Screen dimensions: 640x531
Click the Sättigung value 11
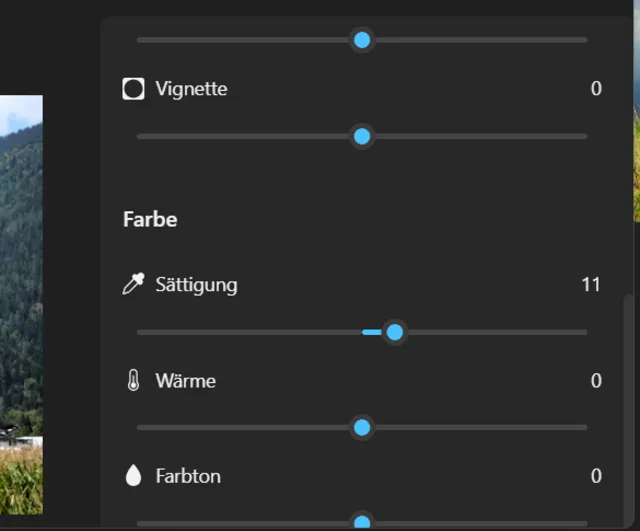pos(591,285)
